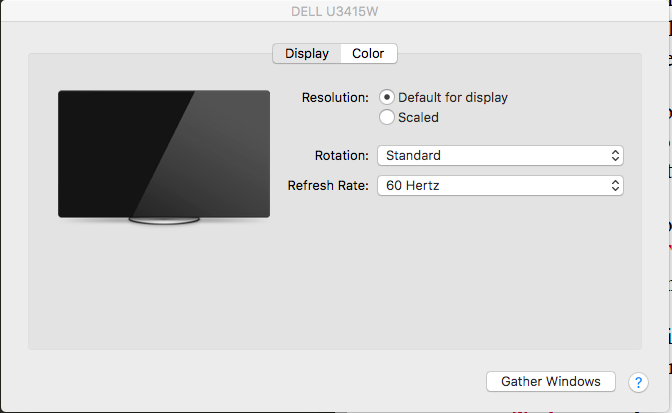Click the 'Scaled' label text
The height and width of the screenshot is (413, 672).
[418, 117]
